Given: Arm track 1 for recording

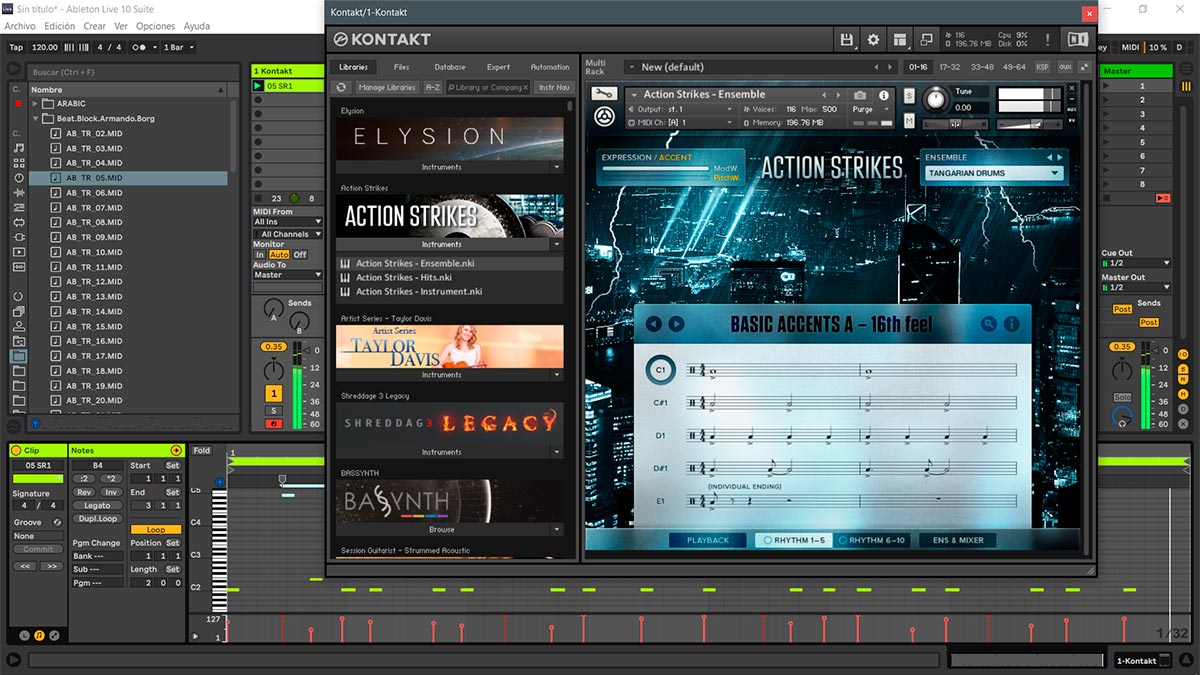Looking at the screenshot, I should point(273,424).
